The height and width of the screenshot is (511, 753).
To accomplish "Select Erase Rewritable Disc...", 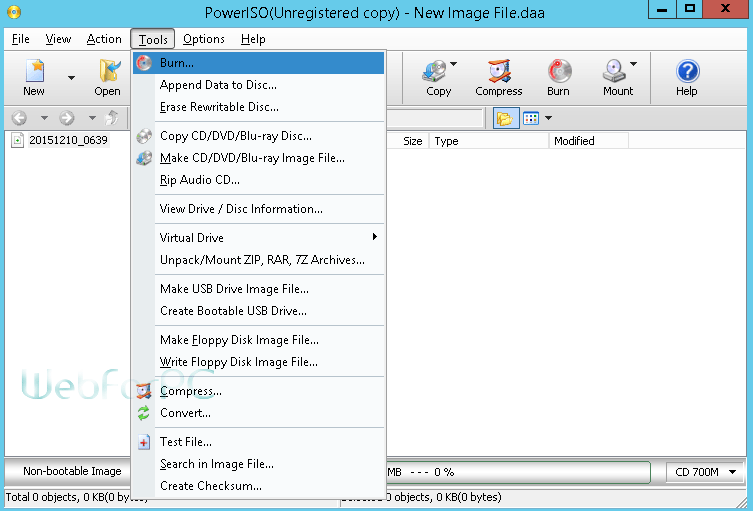I will pyautogui.click(x=258, y=107).
